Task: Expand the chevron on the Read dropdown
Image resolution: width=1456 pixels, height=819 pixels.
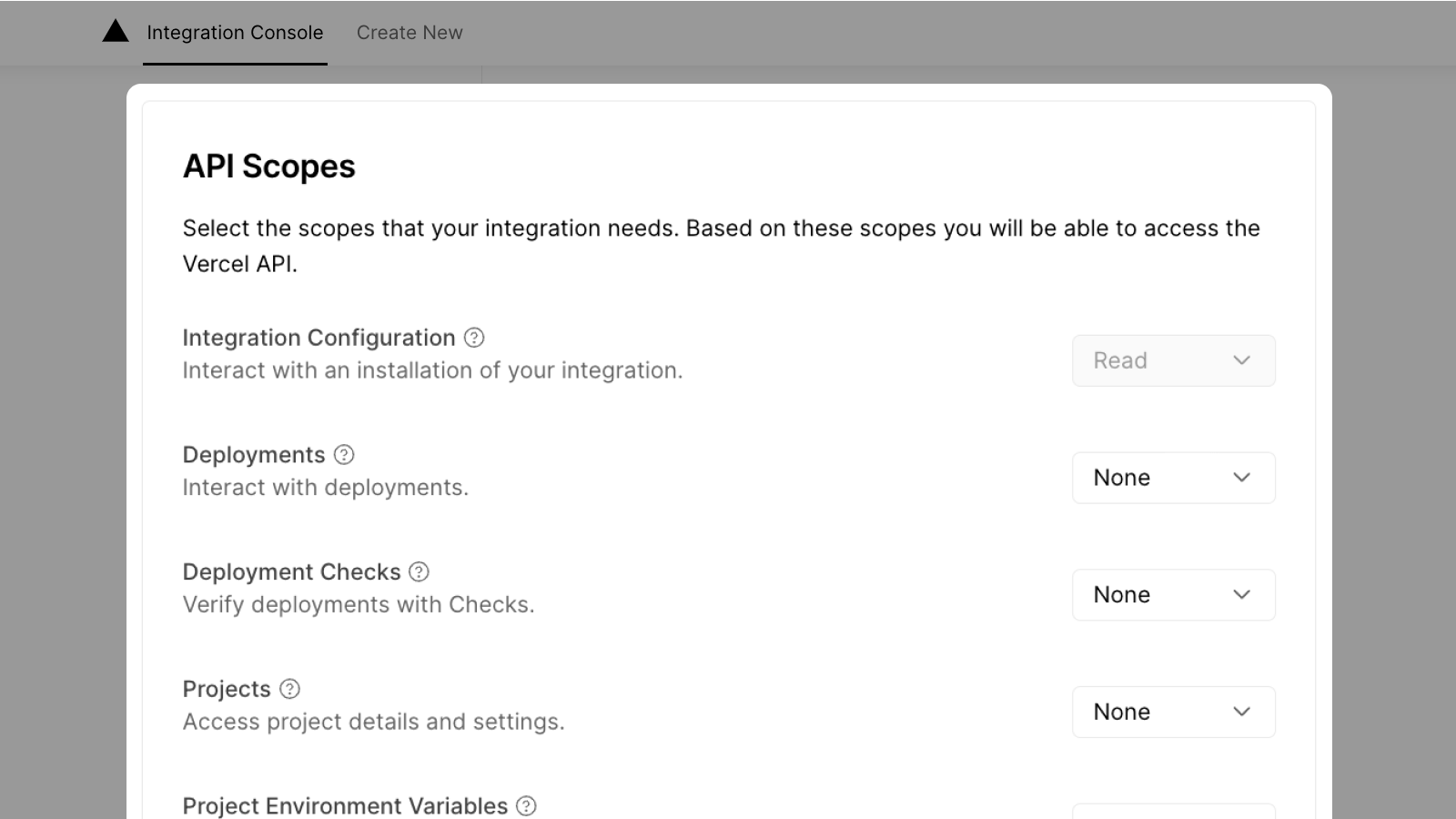Action: pyautogui.click(x=1241, y=360)
